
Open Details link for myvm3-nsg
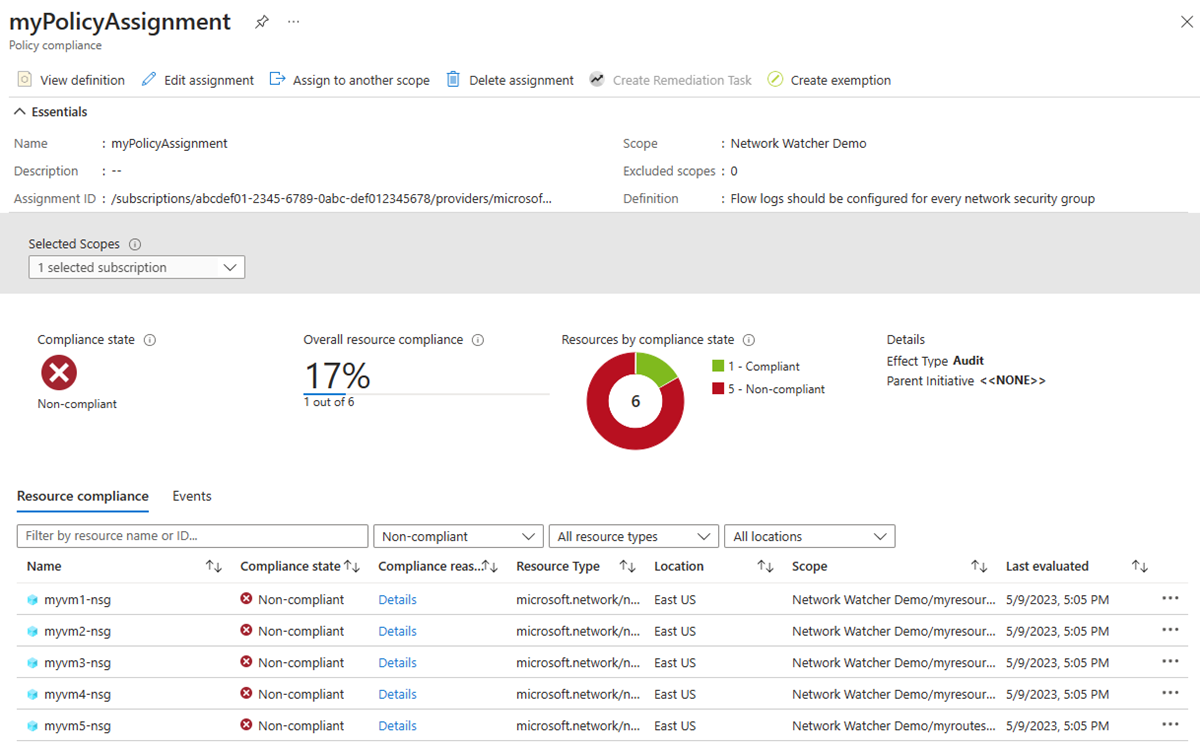[397, 663]
